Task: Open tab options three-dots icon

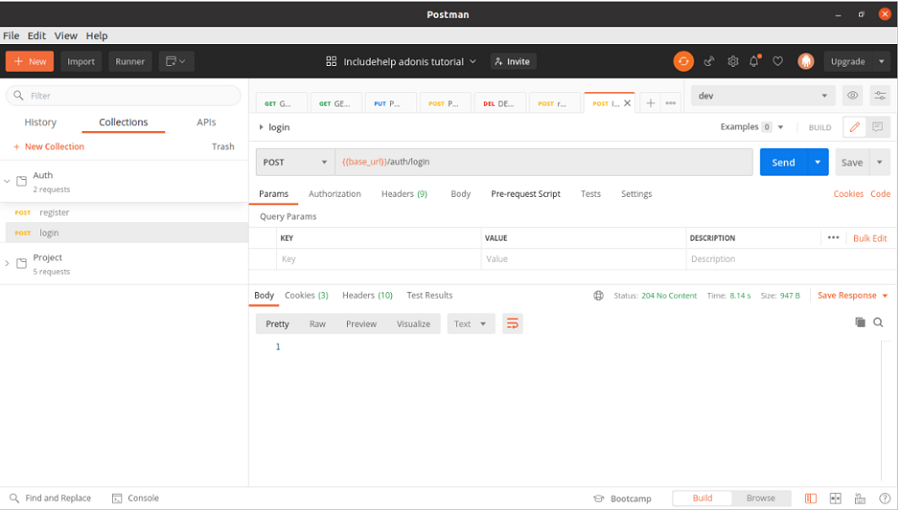Action: pos(670,103)
